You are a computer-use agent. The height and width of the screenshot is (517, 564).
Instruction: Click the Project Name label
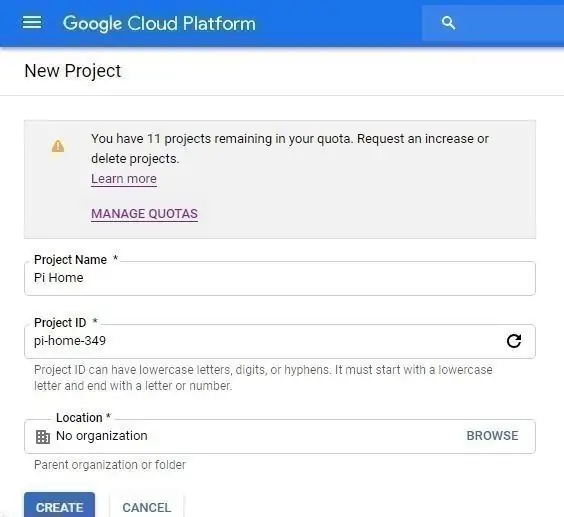coord(70,260)
